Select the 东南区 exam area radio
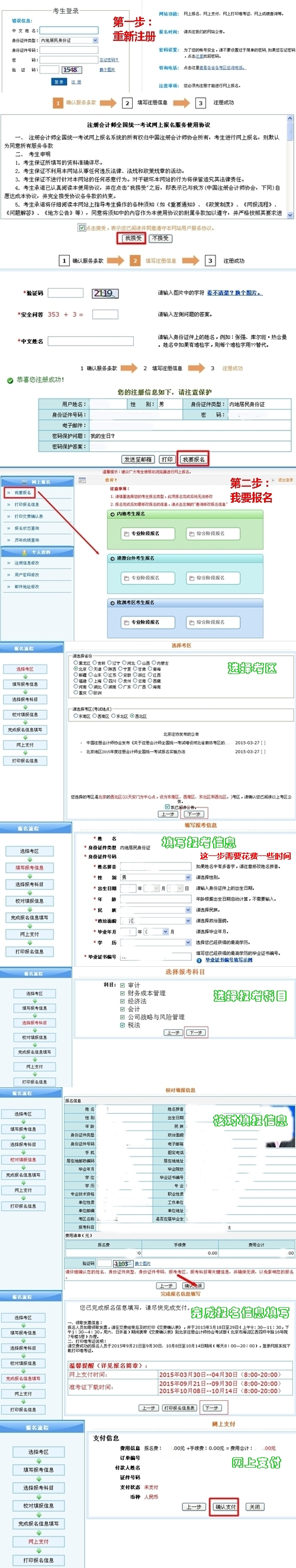Screen dimensions: 296x1568 [x=75, y=716]
